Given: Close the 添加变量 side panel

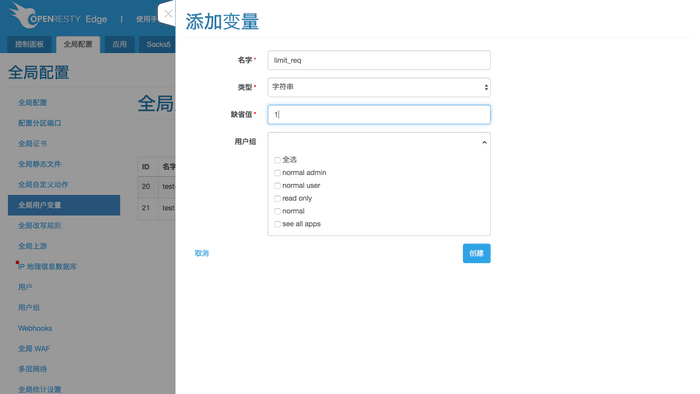Looking at the screenshot, I should [168, 14].
